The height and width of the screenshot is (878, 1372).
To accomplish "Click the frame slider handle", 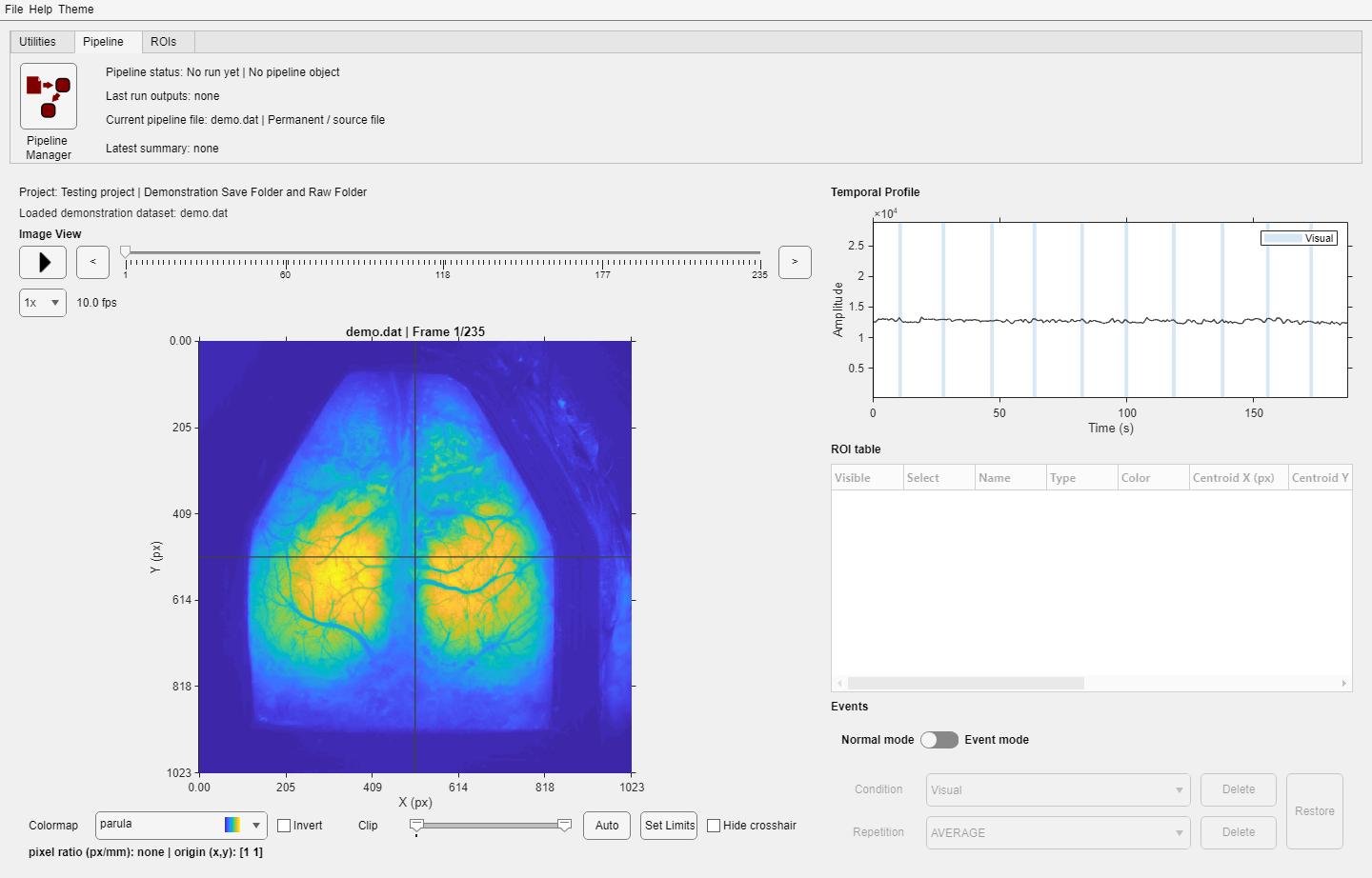I will click(x=126, y=253).
